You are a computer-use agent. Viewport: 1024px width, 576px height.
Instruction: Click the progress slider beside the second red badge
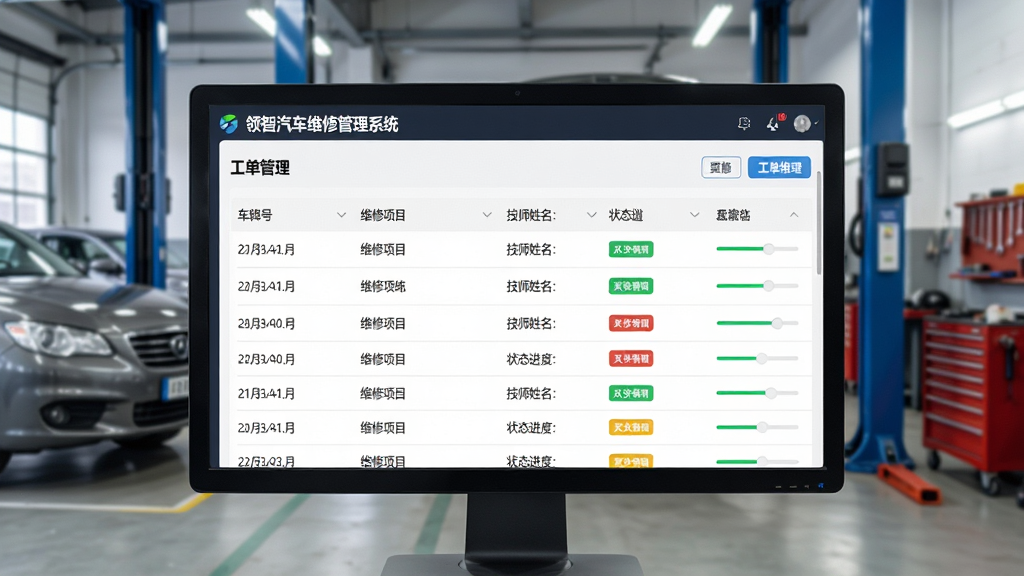pyautogui.click(x=757, y=359)
